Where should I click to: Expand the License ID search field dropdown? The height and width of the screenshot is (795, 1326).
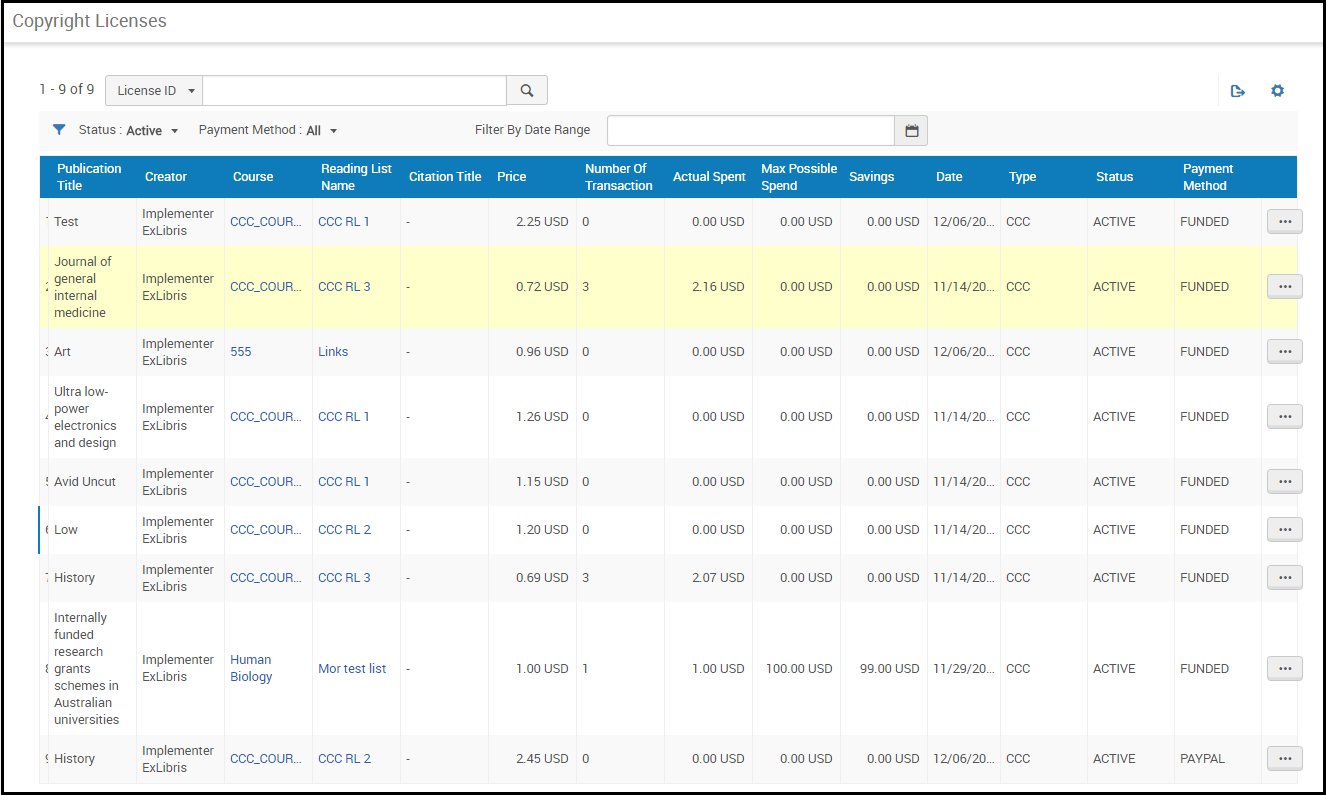point(154,91)
